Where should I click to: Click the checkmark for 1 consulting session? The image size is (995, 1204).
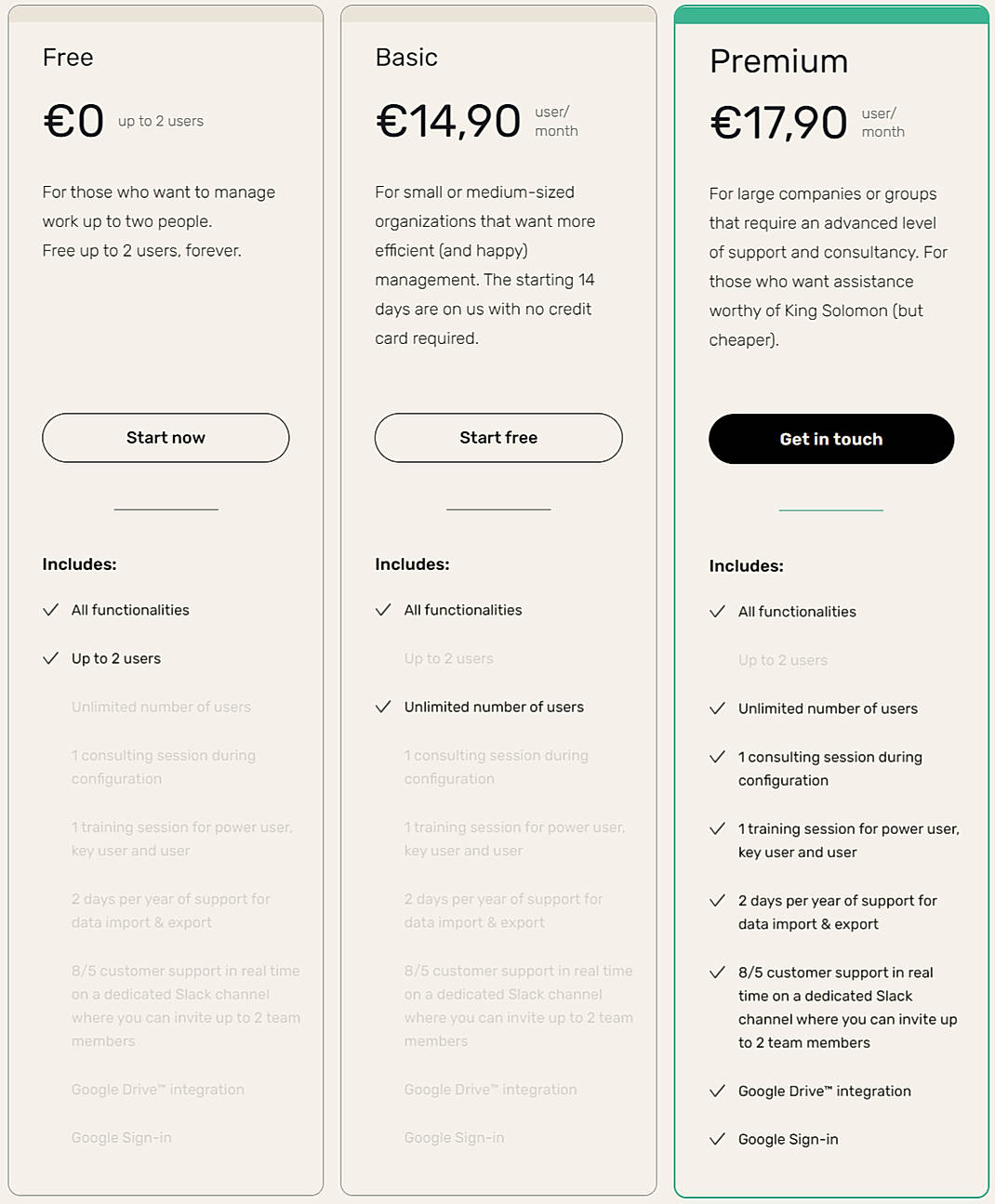tap(718, 757)
